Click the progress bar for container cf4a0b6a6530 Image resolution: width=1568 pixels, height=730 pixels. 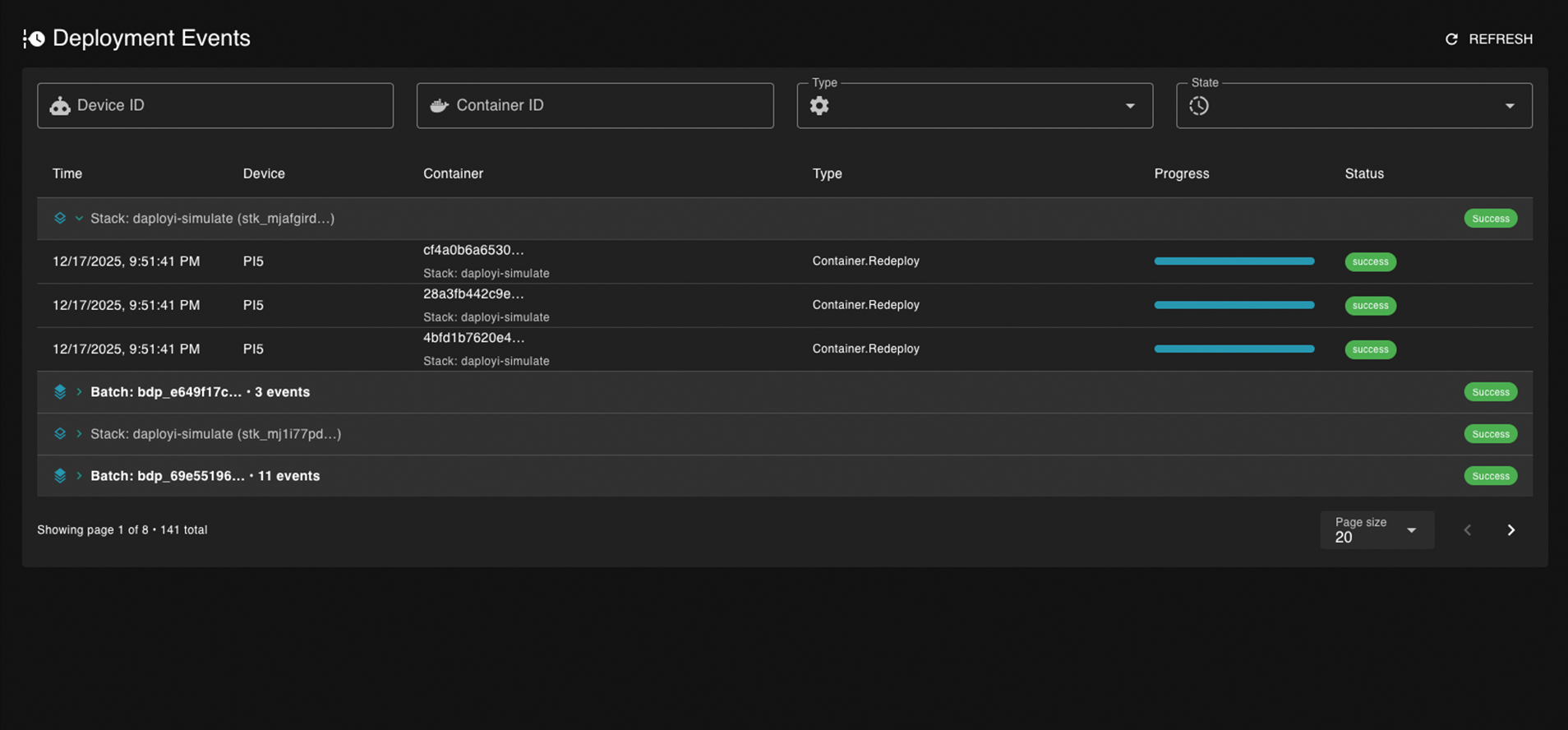1234,261
